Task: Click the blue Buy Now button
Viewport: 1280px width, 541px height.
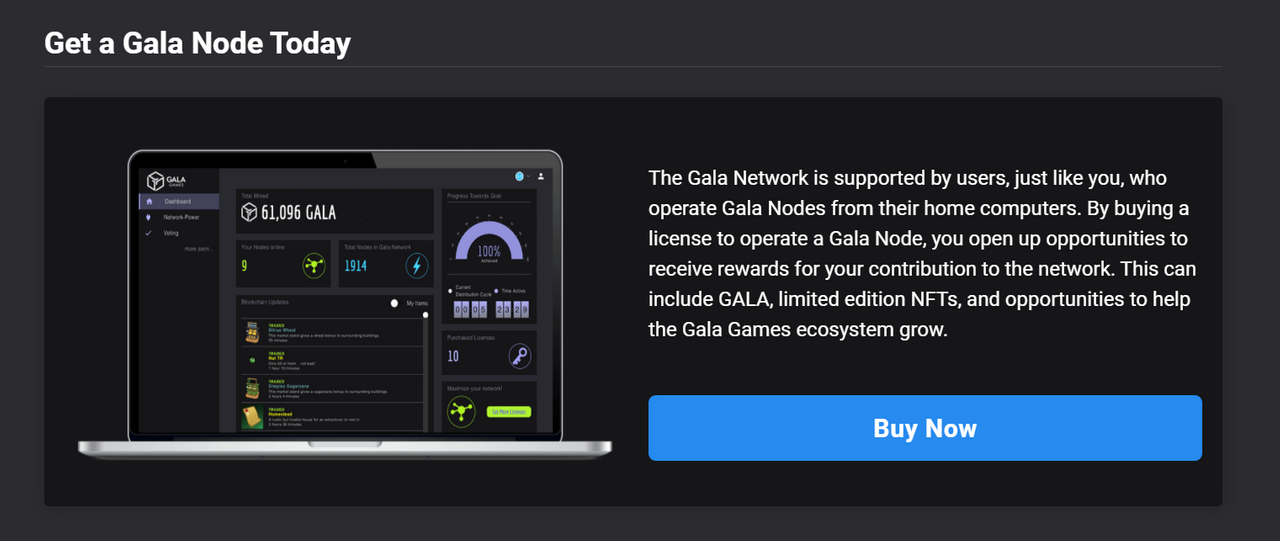Action: tap(925, 428)
